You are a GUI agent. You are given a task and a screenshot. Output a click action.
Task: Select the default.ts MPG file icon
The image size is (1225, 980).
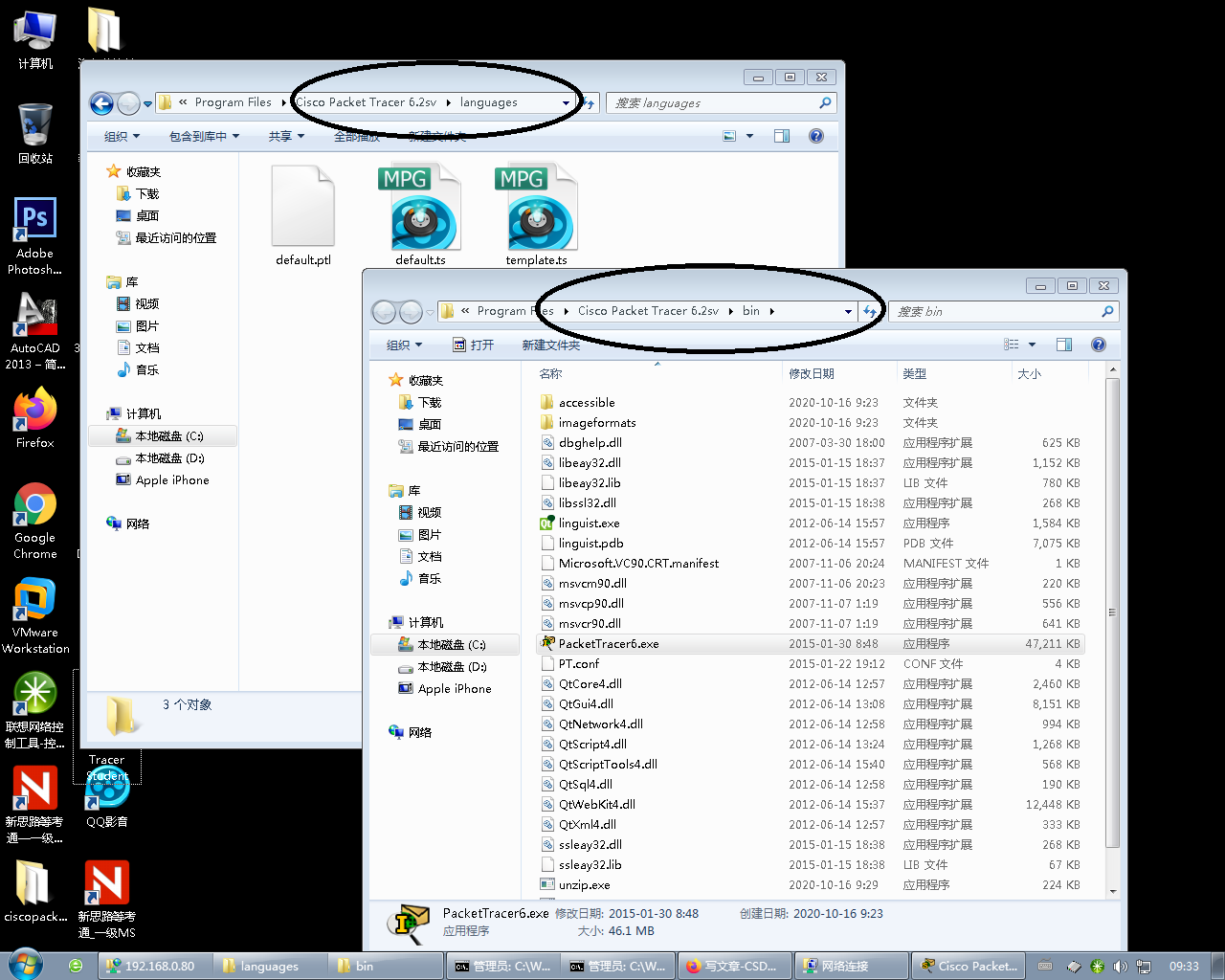420,215
